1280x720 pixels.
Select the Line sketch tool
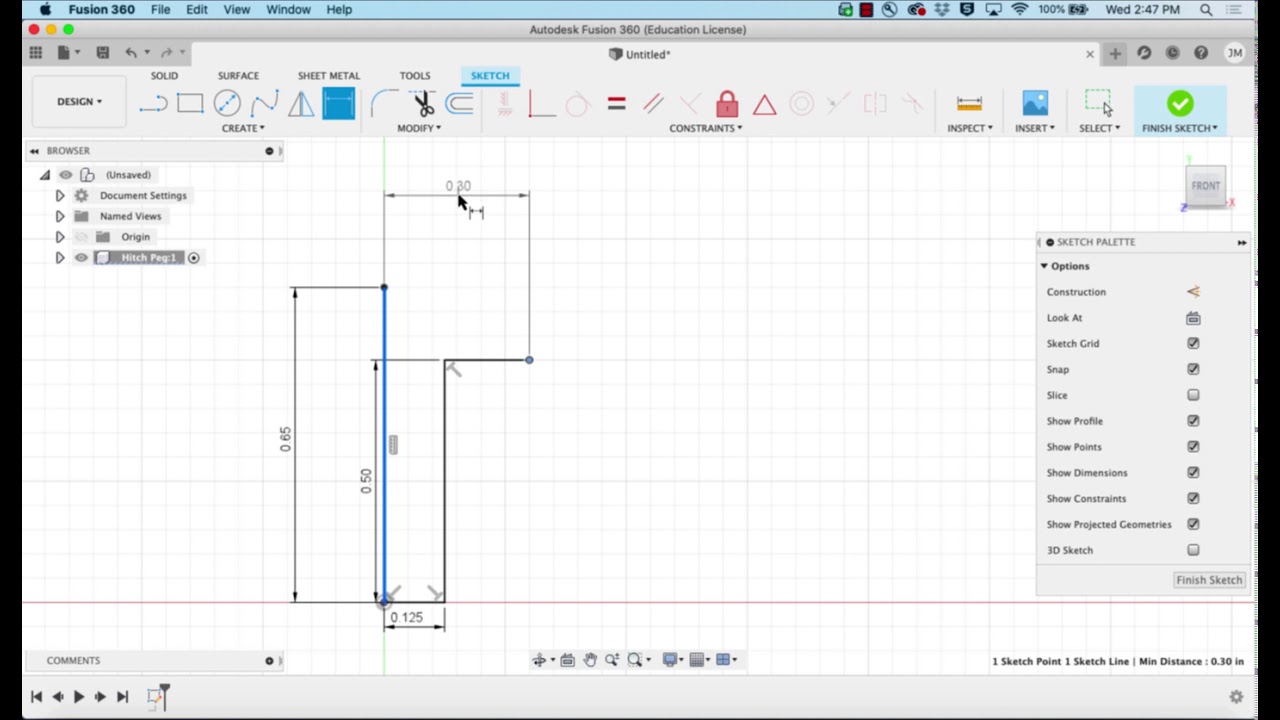153,103
